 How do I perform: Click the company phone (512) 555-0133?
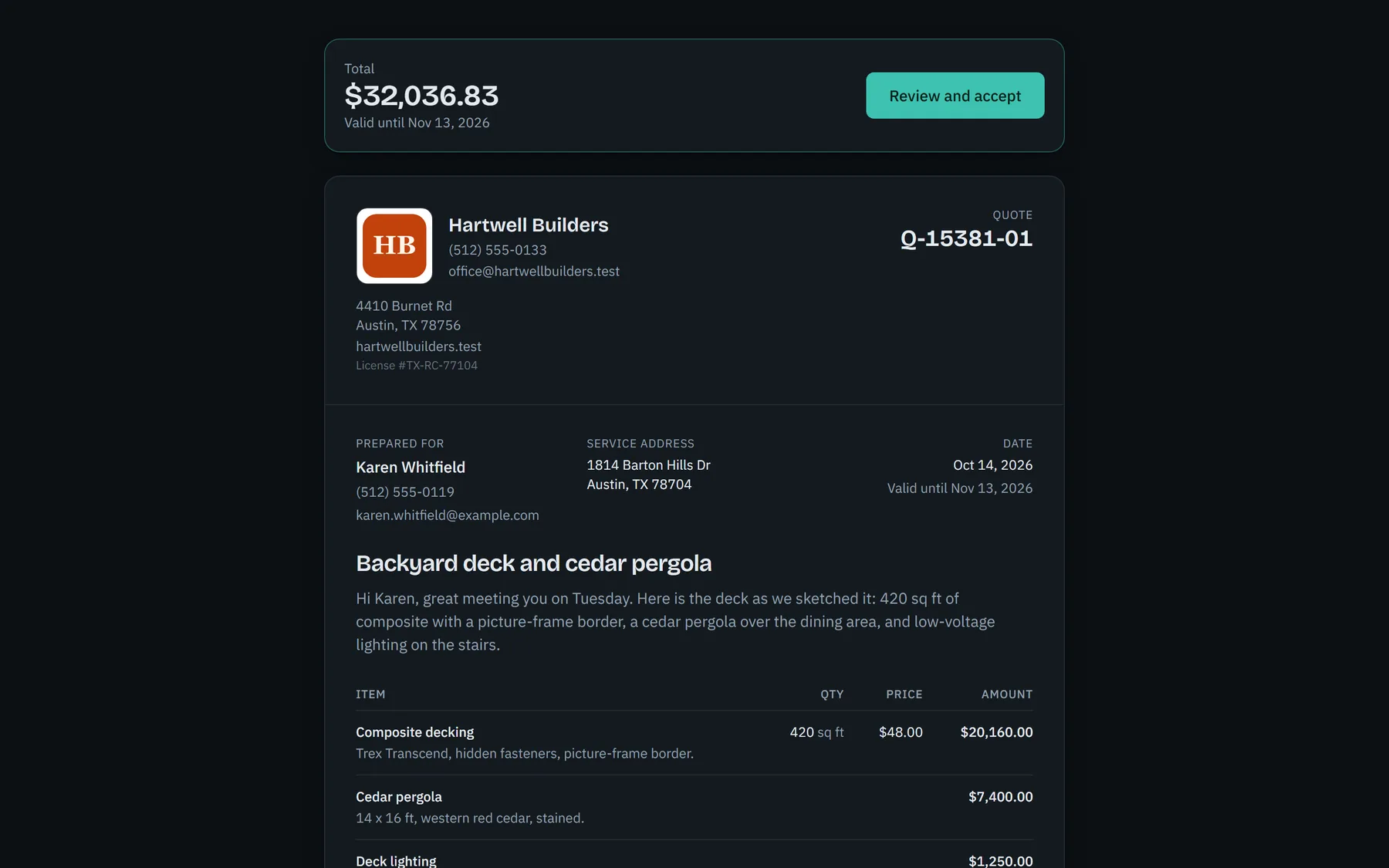point(498,250)
